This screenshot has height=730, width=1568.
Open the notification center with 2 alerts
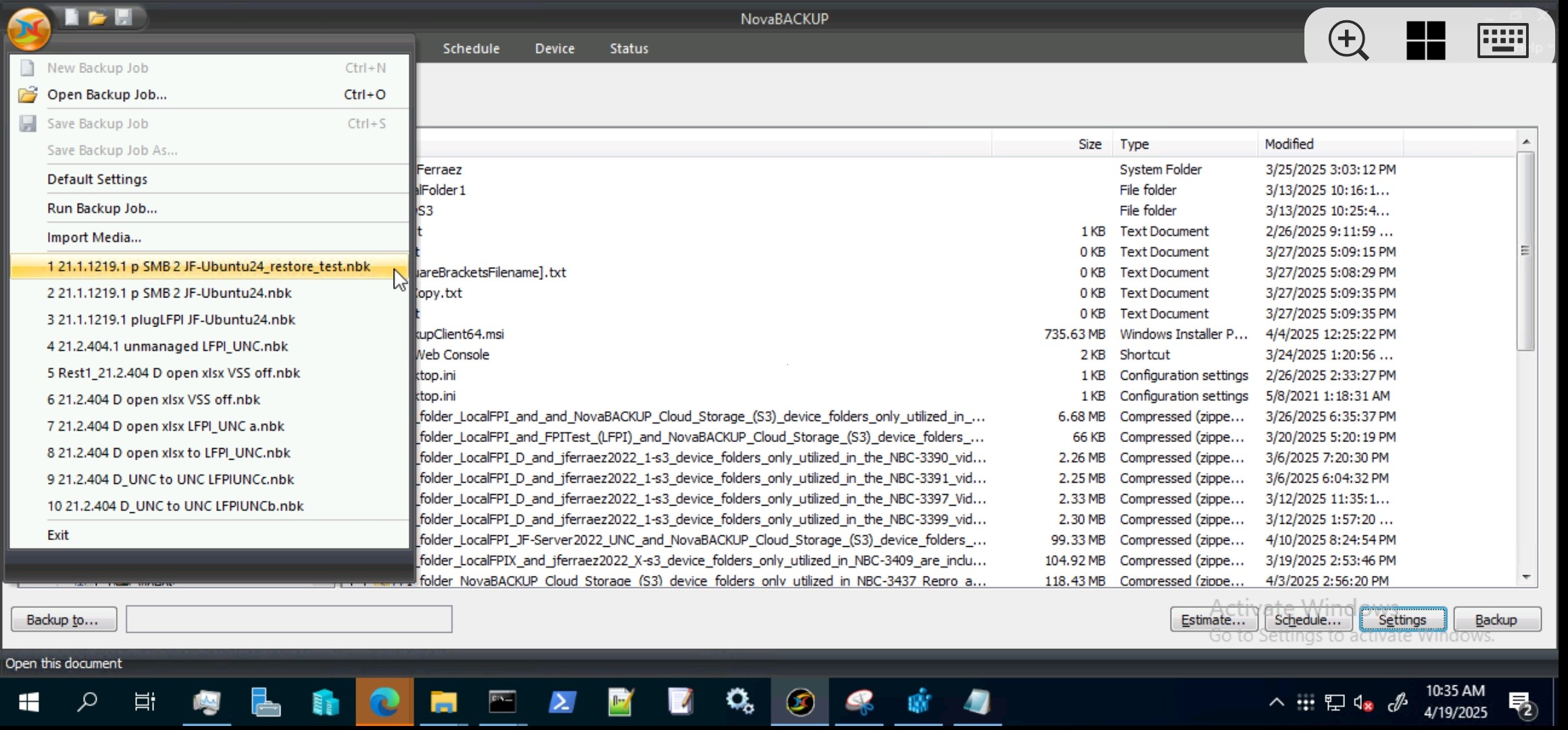(1523, 704)
